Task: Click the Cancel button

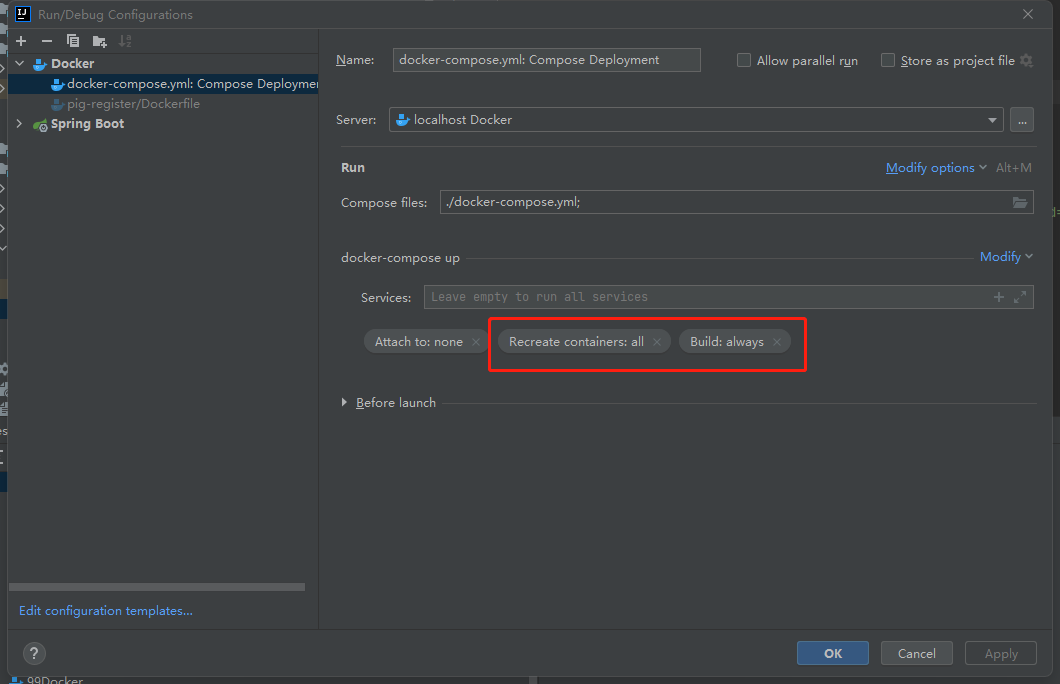Action: tap(917, 654)
